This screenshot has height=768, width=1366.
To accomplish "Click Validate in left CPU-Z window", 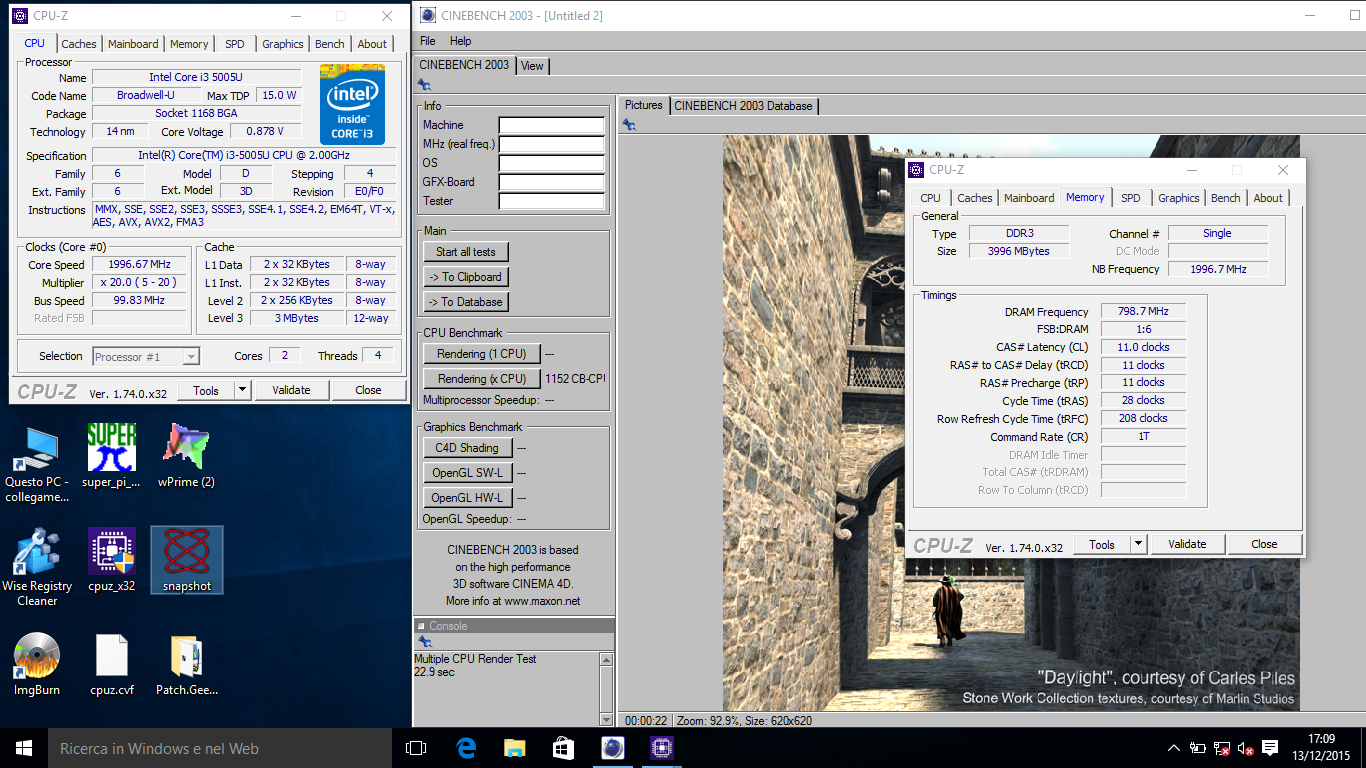I will tap(291, 390).
